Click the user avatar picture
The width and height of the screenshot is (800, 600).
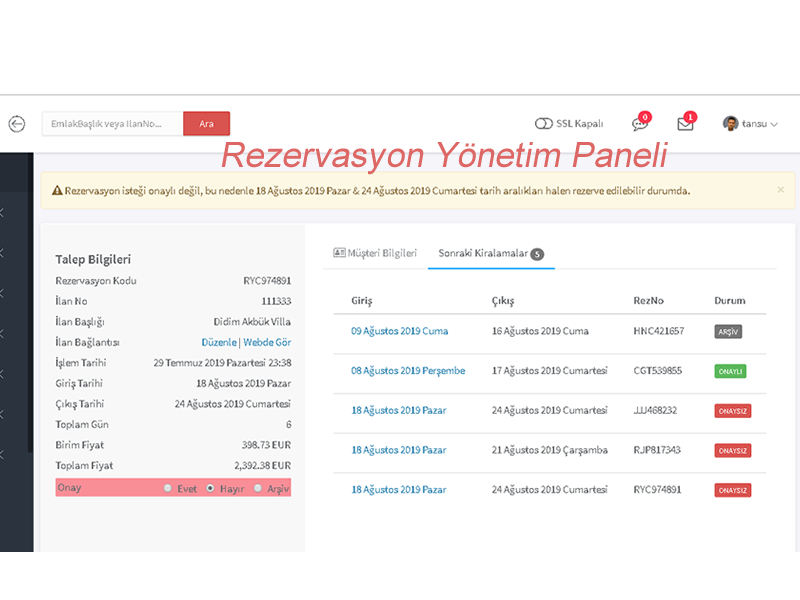point(731,123)
